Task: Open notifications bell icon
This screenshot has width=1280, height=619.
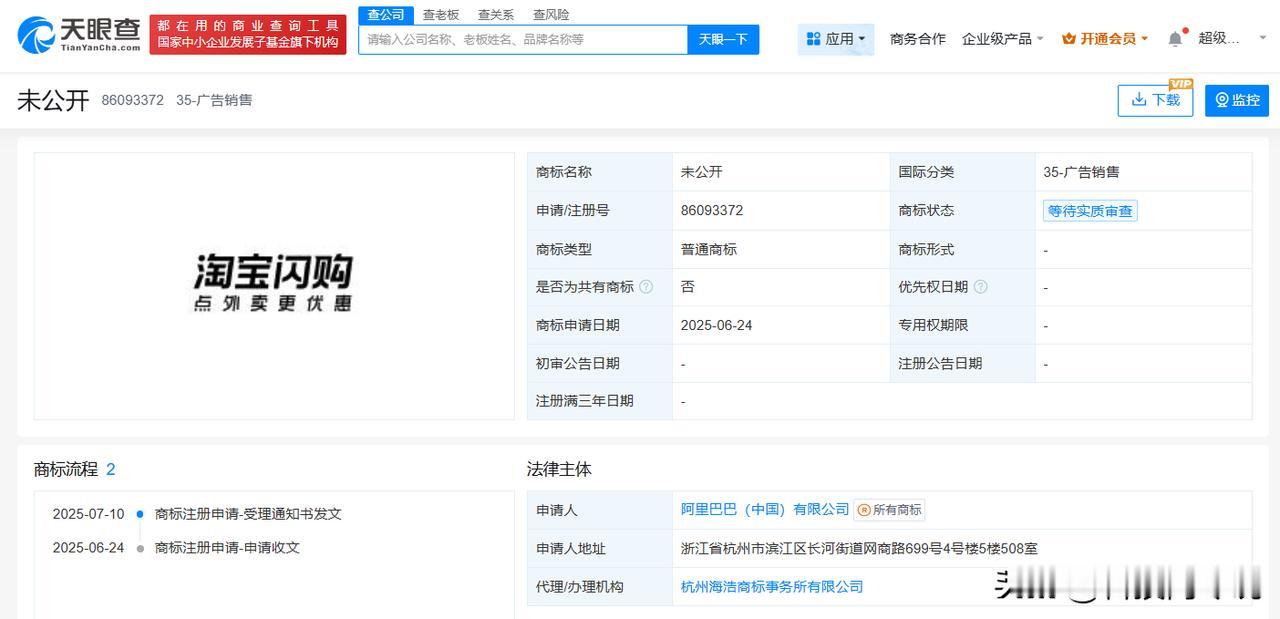Action: 1176,38
